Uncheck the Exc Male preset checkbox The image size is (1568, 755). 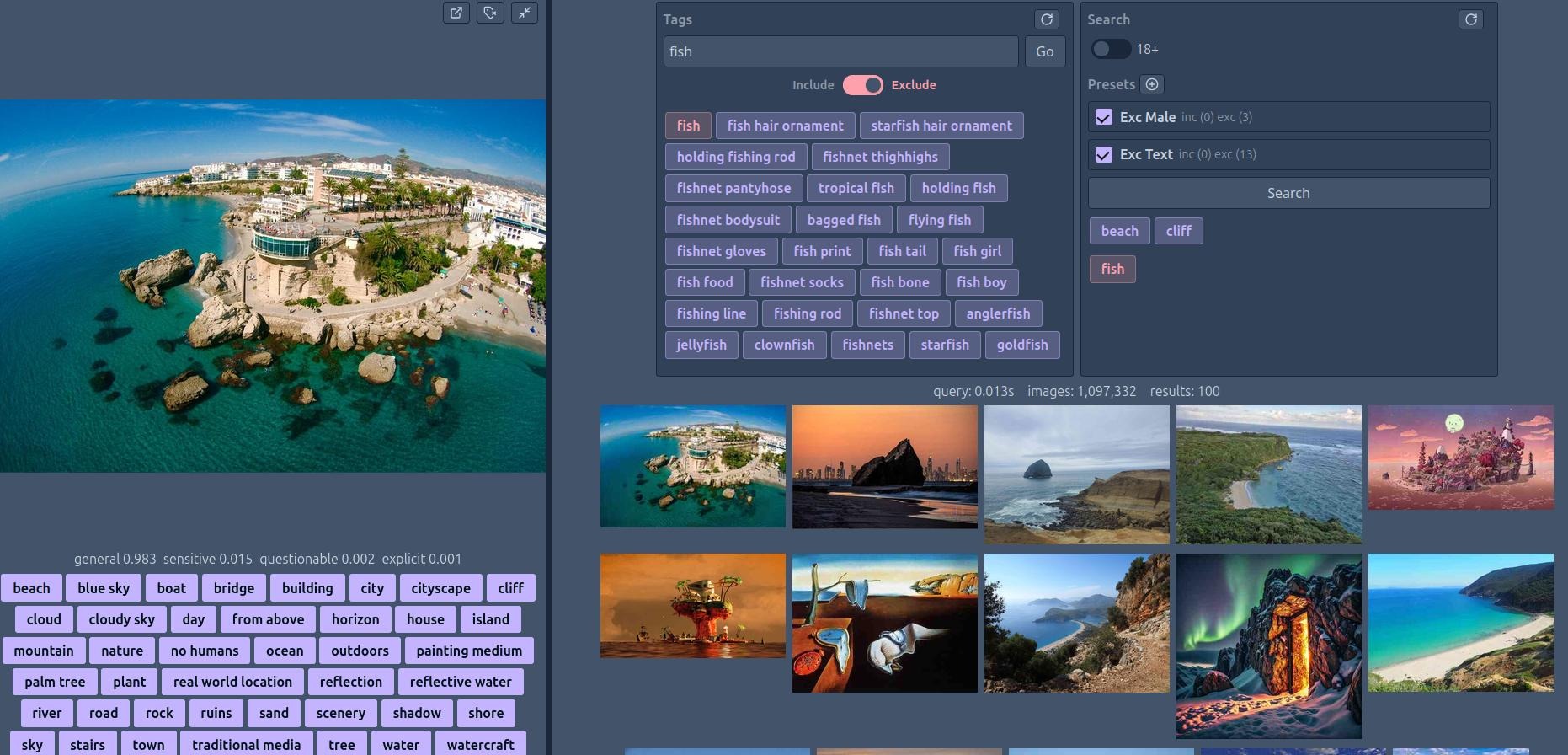click(1103, 117)
